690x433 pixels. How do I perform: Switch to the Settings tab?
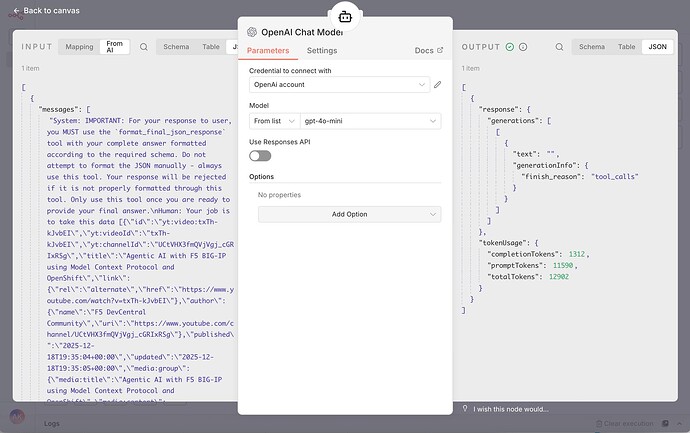(x=322, y=50)
